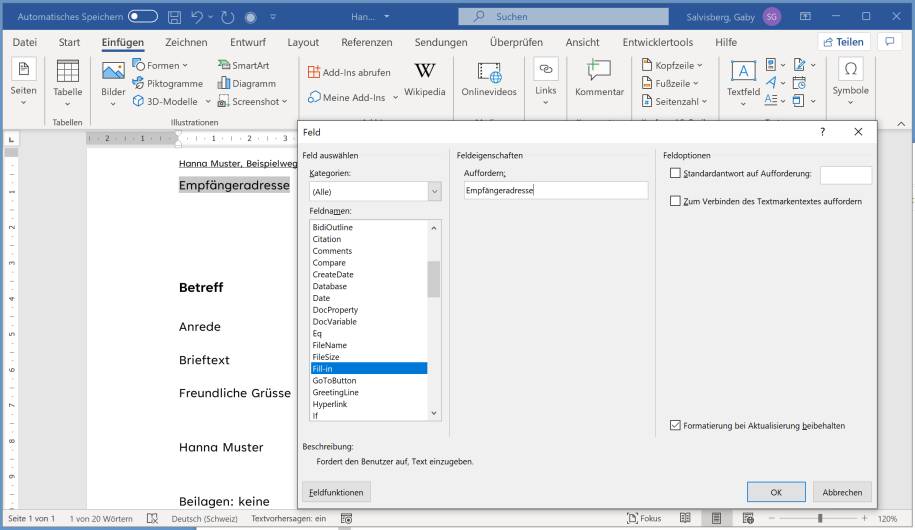This screenshot has width=915, height=530.
Task: Click the OK button in Feld dialog
Action: coord(776,492)
